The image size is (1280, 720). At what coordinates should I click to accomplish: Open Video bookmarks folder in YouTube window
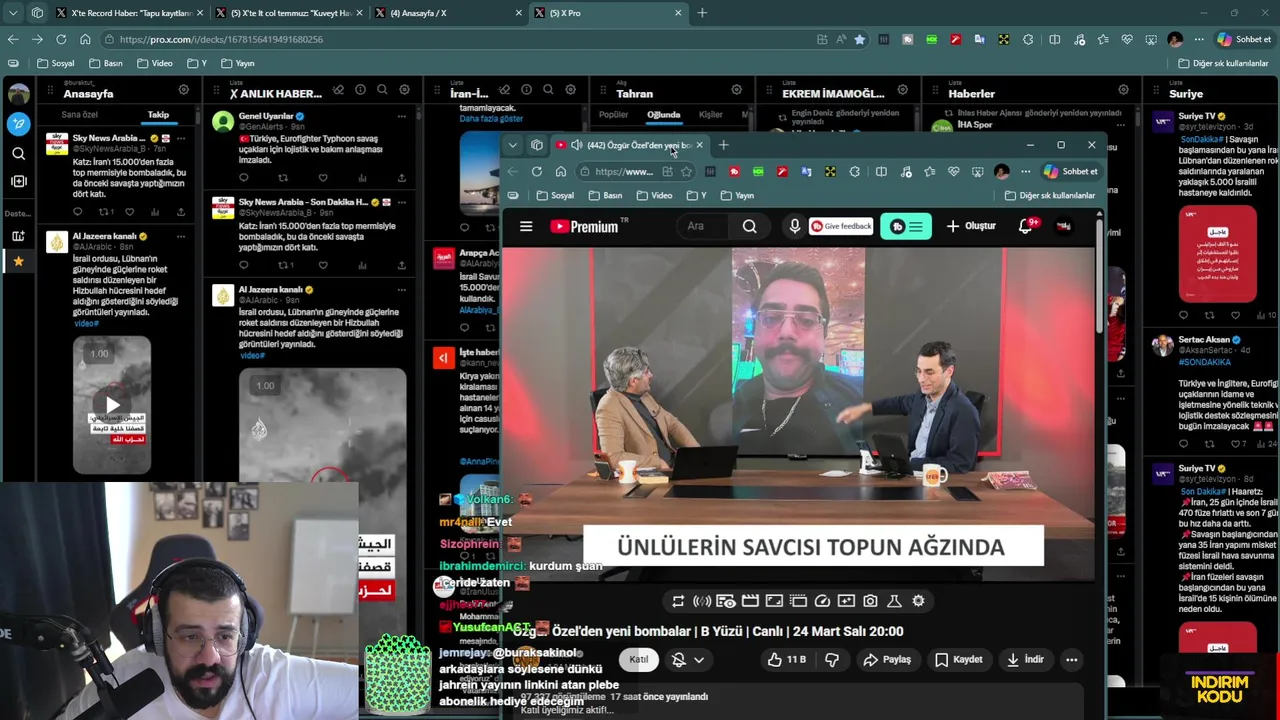point(655,196)
